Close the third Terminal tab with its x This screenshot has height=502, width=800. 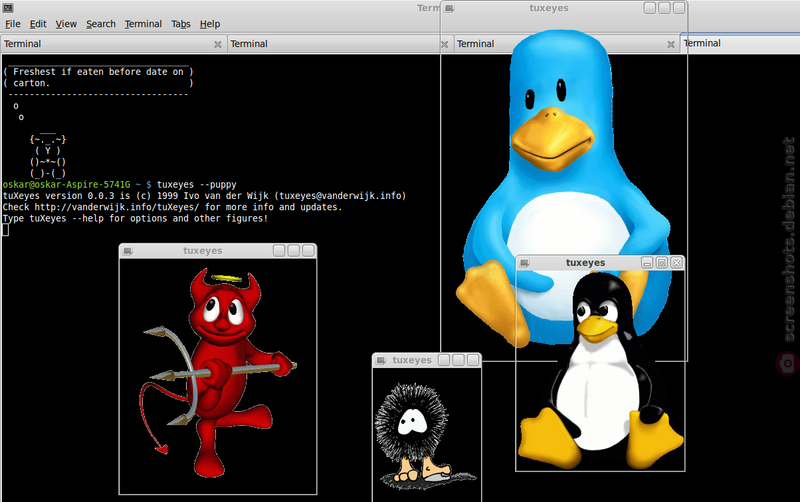click(671, 44)
